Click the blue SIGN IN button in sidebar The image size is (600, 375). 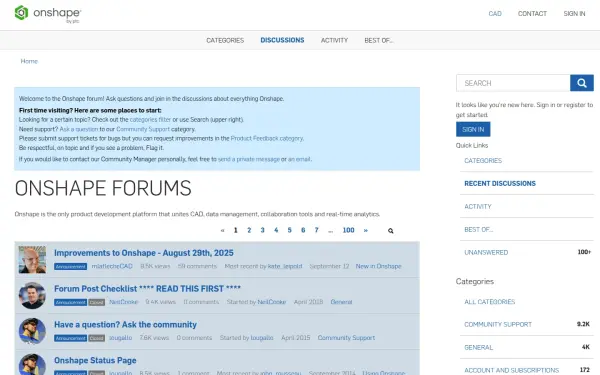point(473,129)
